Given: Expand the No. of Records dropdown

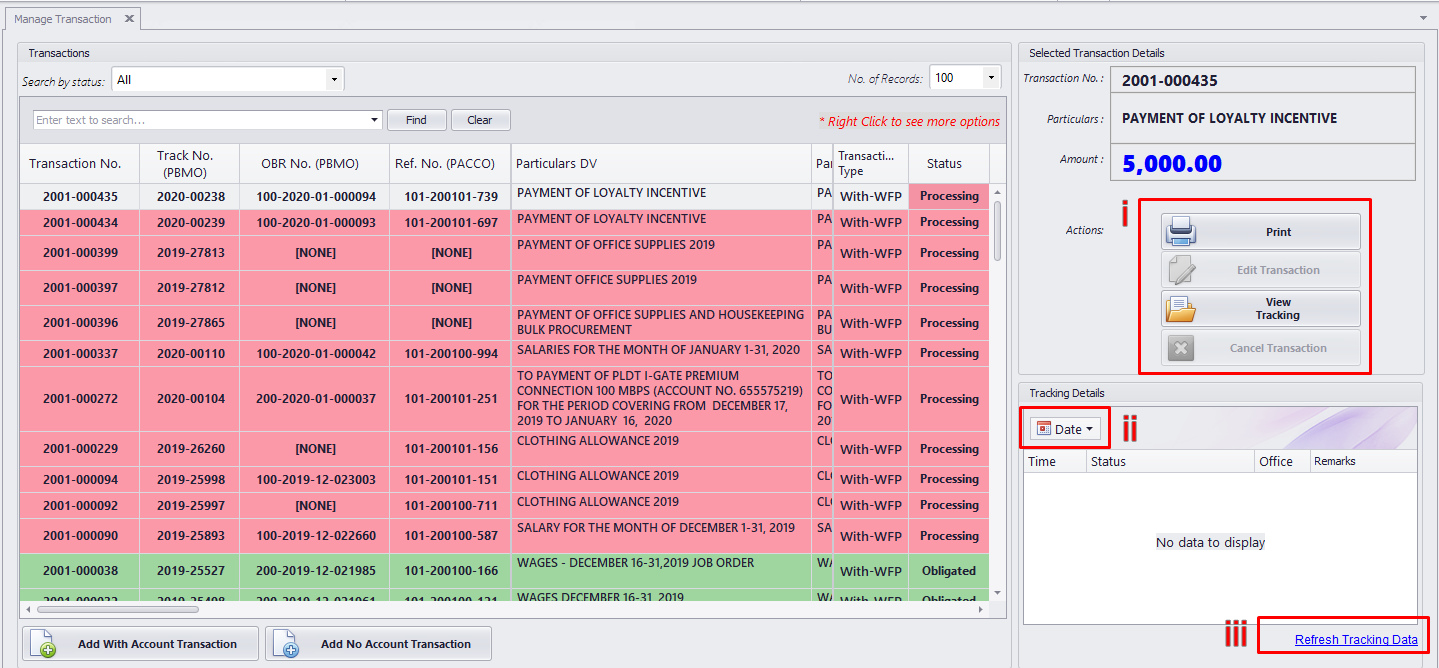Looking at the screenshot, I should click(991, 78).
